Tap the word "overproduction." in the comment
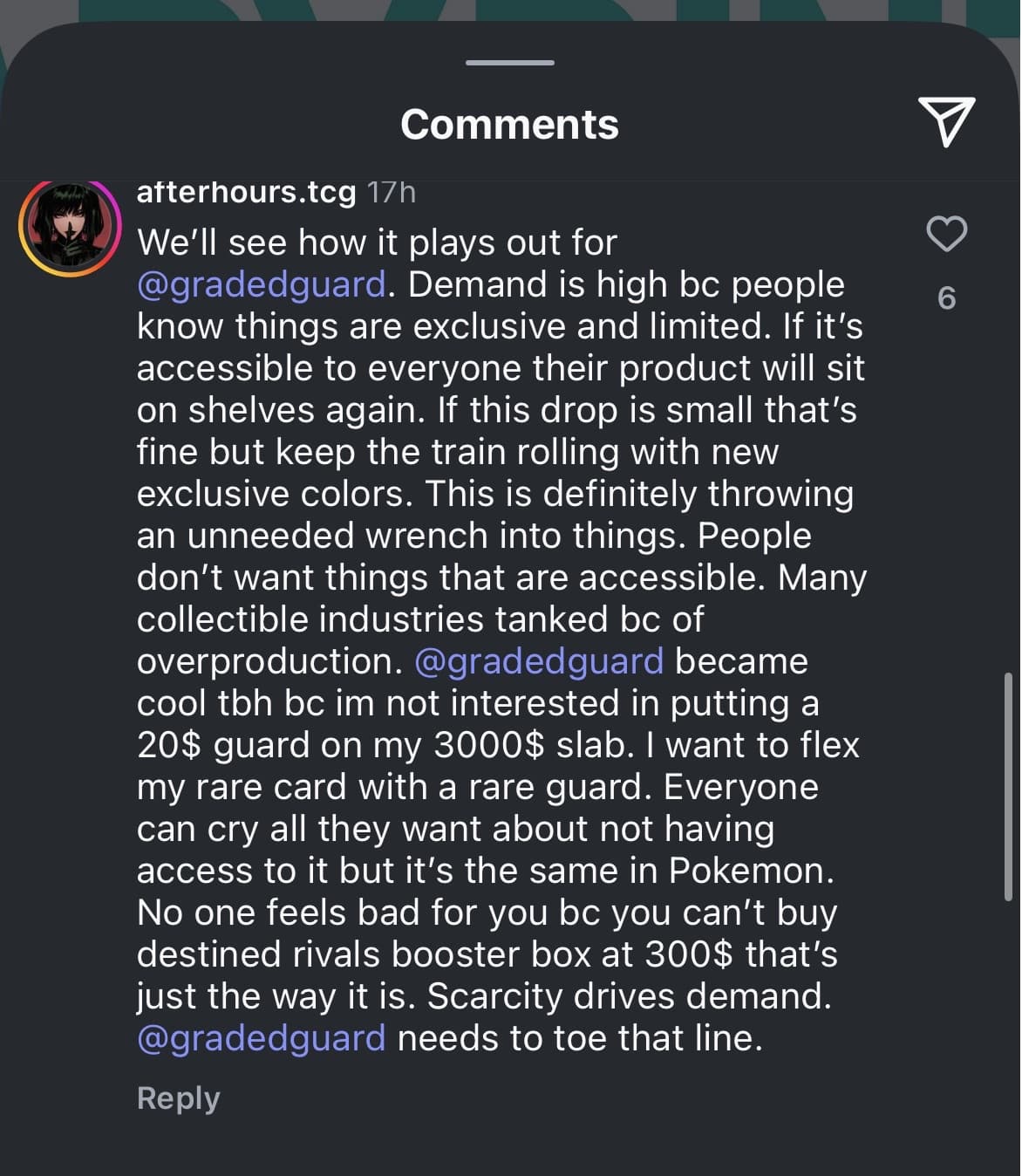This screenshot has height=1176, width=1022. [269, 661]
